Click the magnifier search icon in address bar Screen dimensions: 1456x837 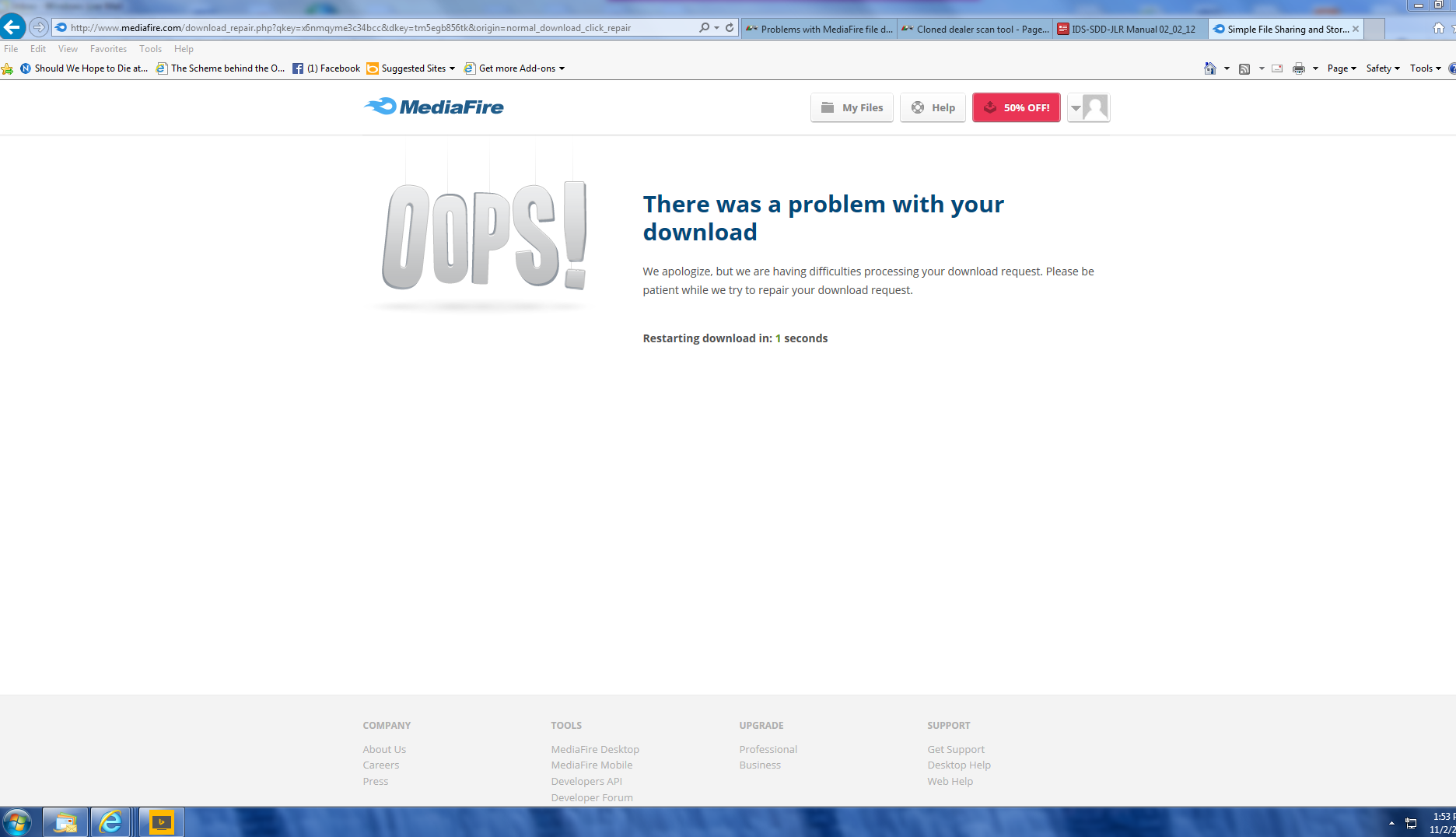[704, 27]
